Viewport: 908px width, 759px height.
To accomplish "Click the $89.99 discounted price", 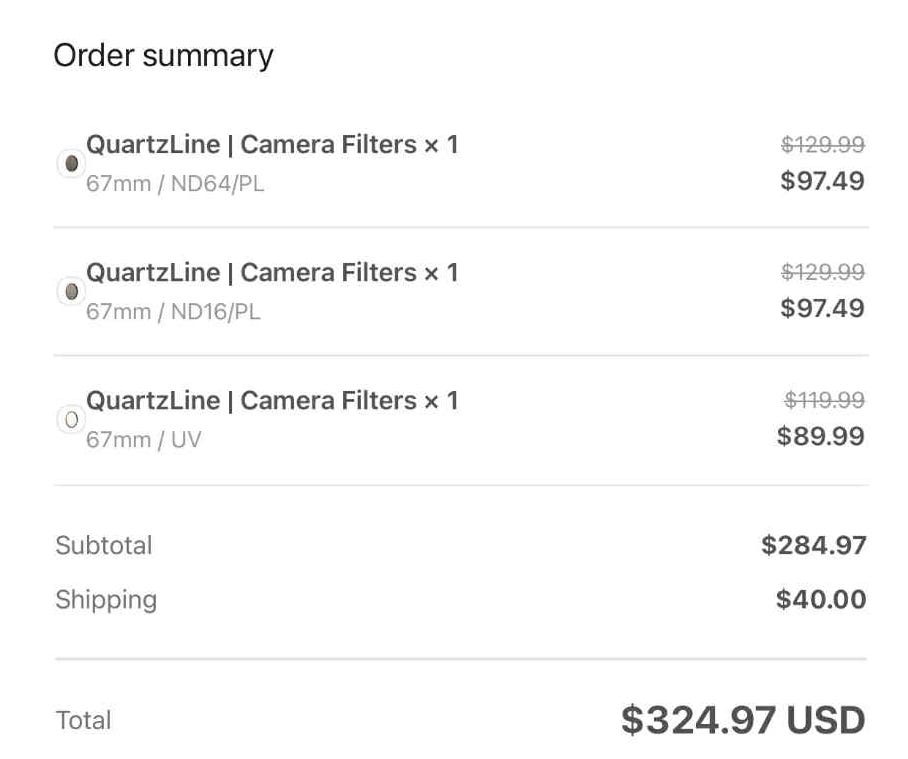I will 821,437.
